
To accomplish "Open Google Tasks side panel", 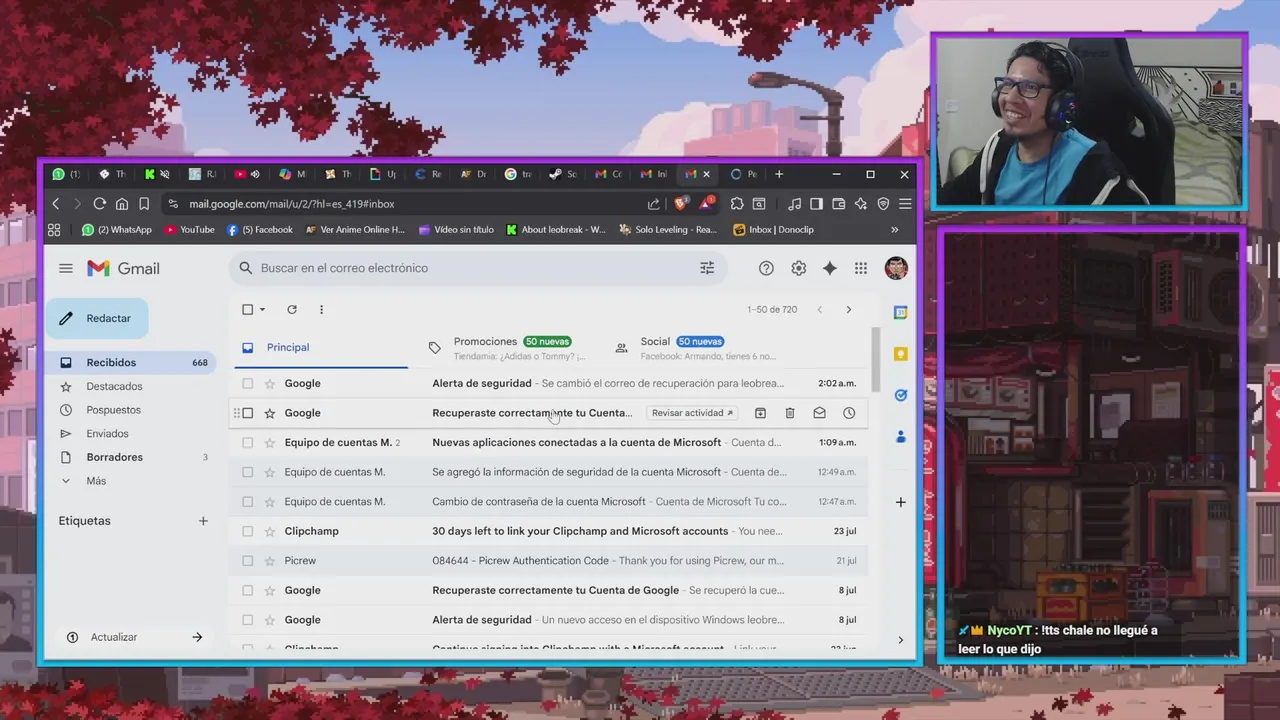I will (900, 395).
